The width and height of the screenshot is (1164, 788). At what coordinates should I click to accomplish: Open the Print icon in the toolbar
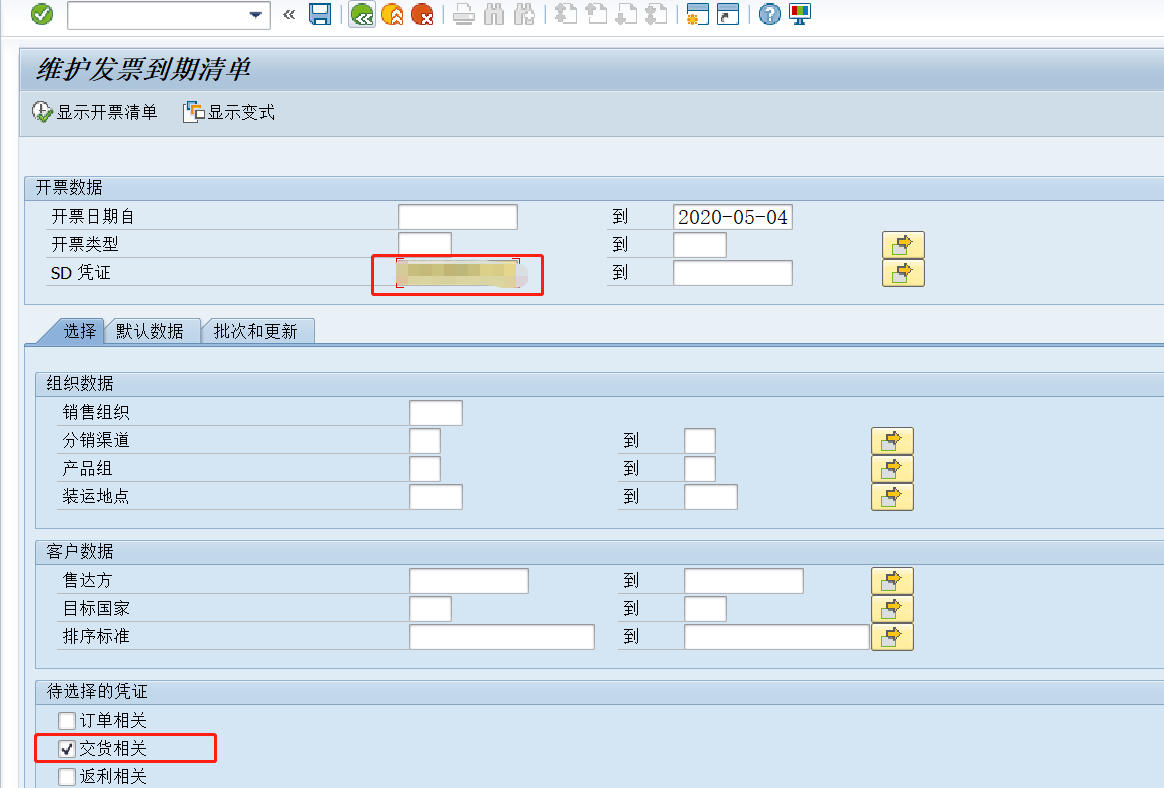pyautogui.click(x=463, y=15)
